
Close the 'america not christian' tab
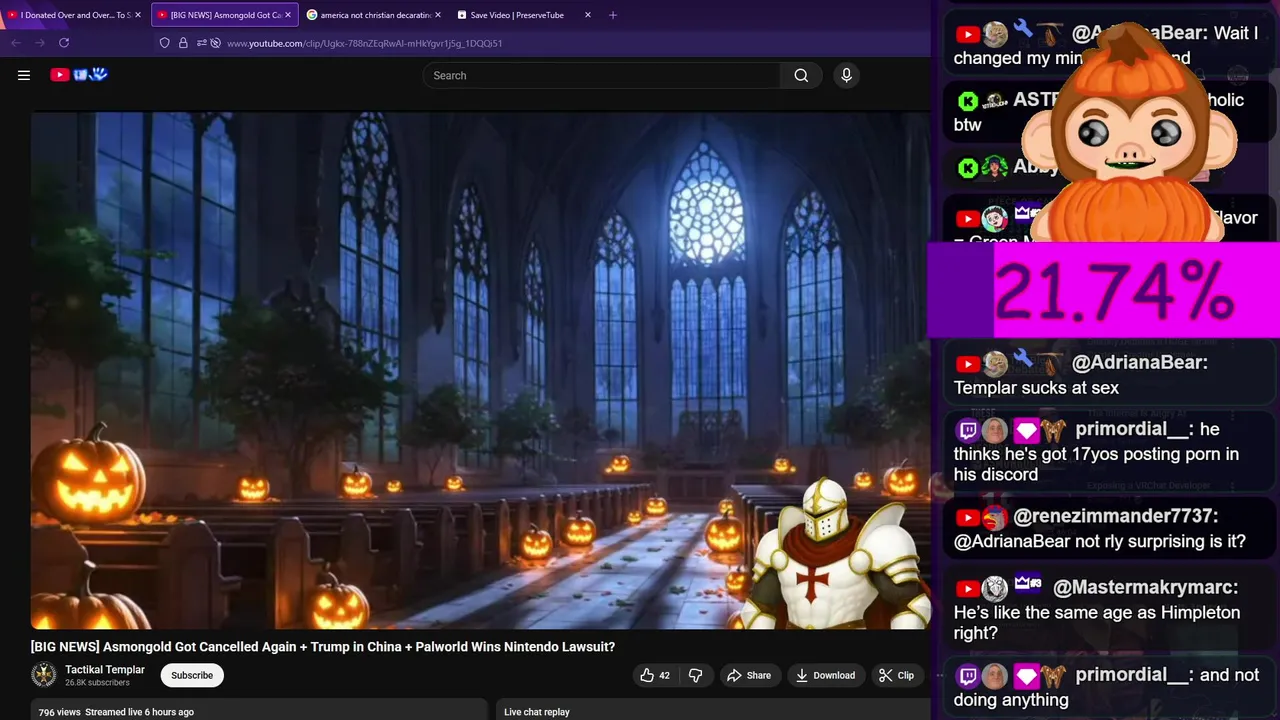pos(438,15)
